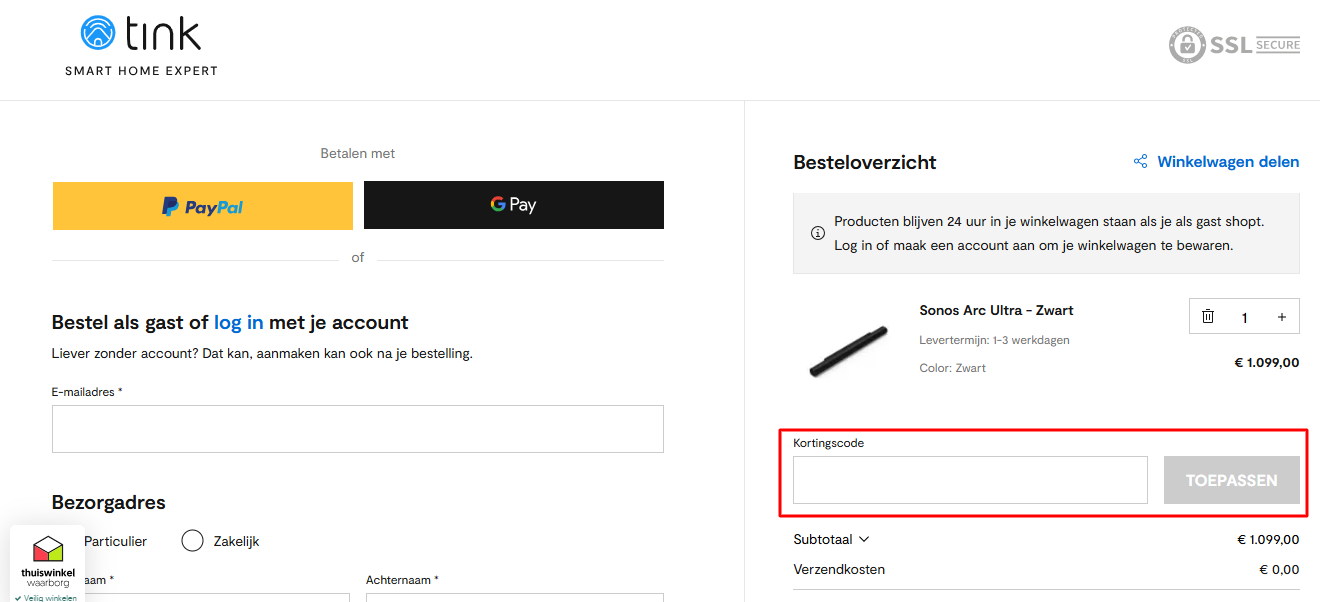Click the "Sonos Arc Ultra - Zwart" title
1320x602 pixels.
(x=996, y=311)
